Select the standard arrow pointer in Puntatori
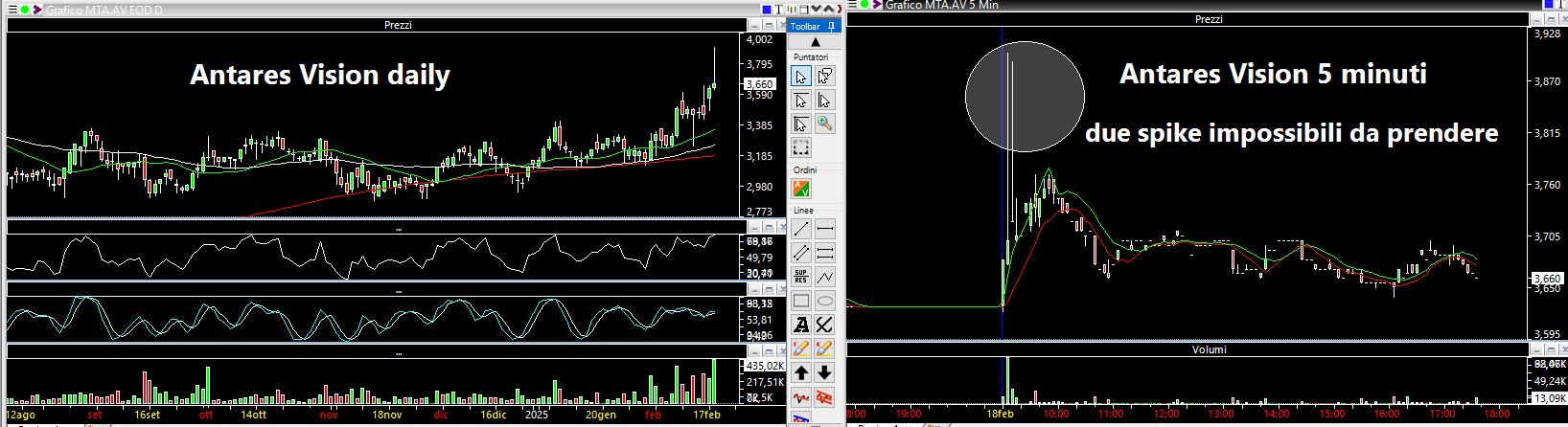Screen dimensions: 1568x427 [801, 76]
